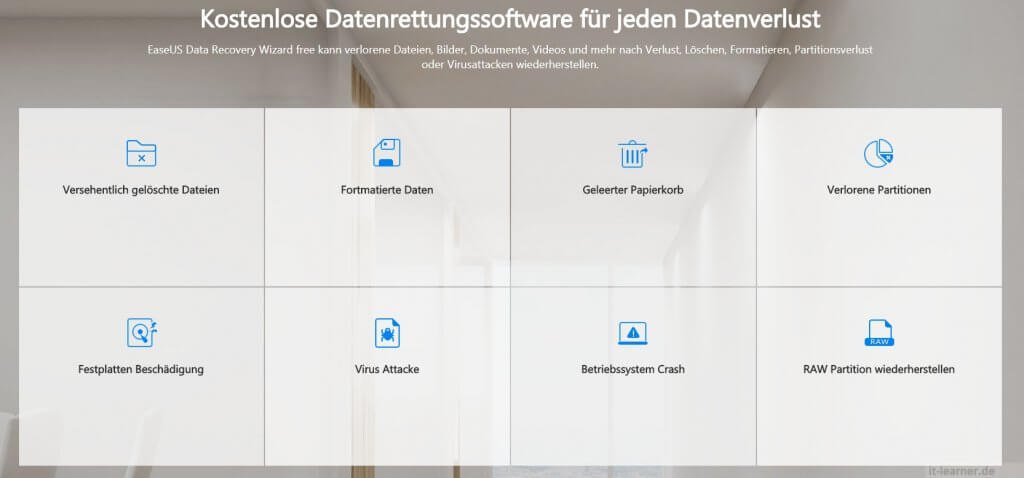The width and height of the screenshot is (1024, 478).
Task: Select "Virus Attacke" label
Action: tap(387, 369)
